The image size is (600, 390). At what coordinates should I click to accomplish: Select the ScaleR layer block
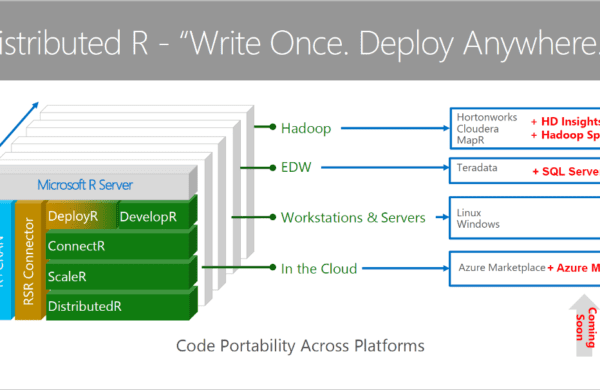(117, 276)
